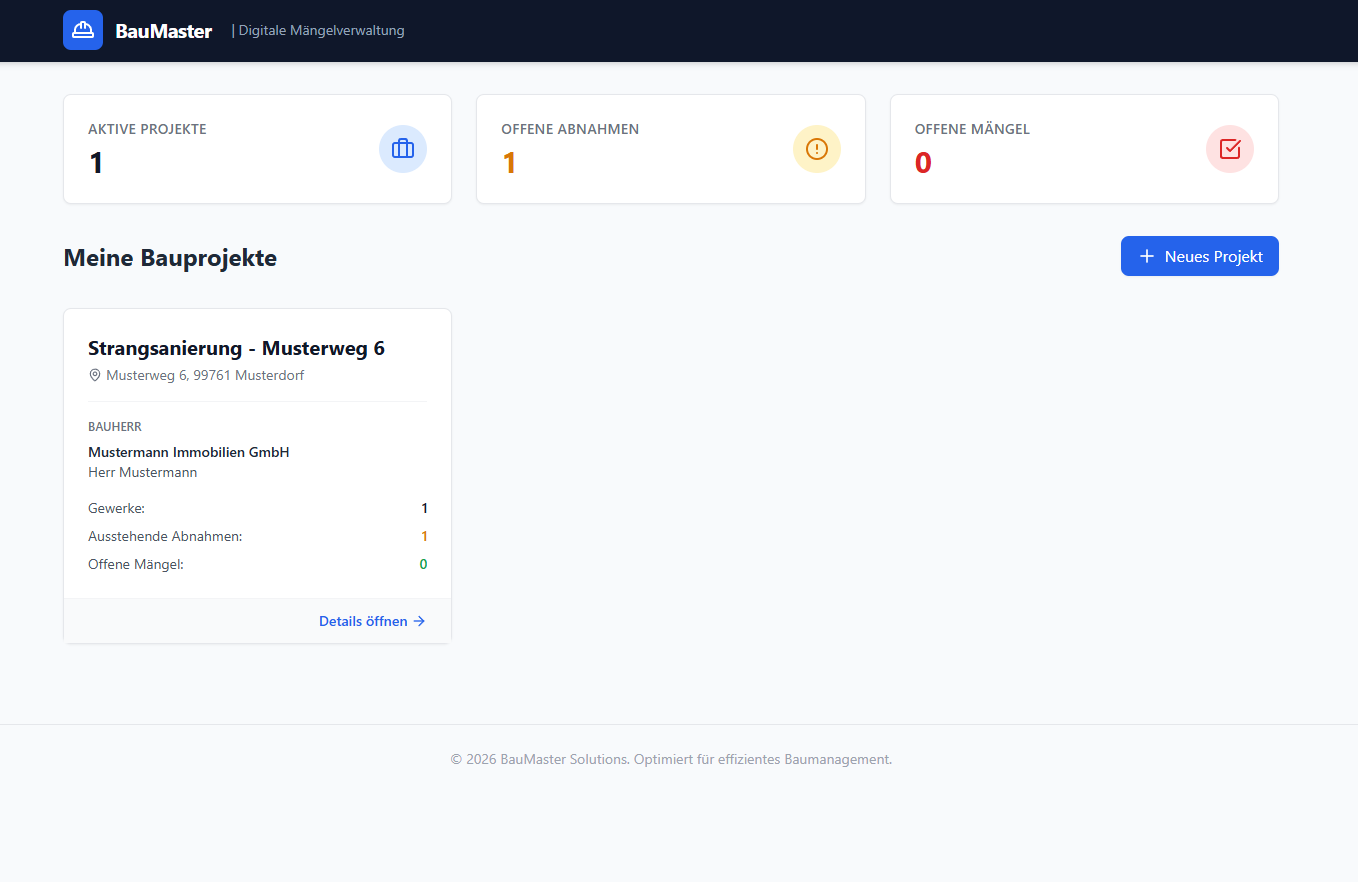The height and width of the screenshot is (882, 1358).
Task: Click the footer copyright BauMaster Solutions text
Action: tap(671, 759)
